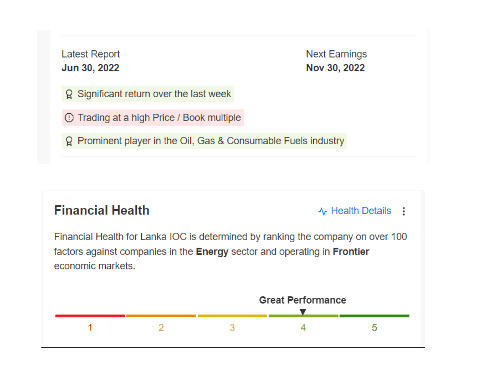Click the Nov 30, 2022 next earnings date

(x=335, y=68)
